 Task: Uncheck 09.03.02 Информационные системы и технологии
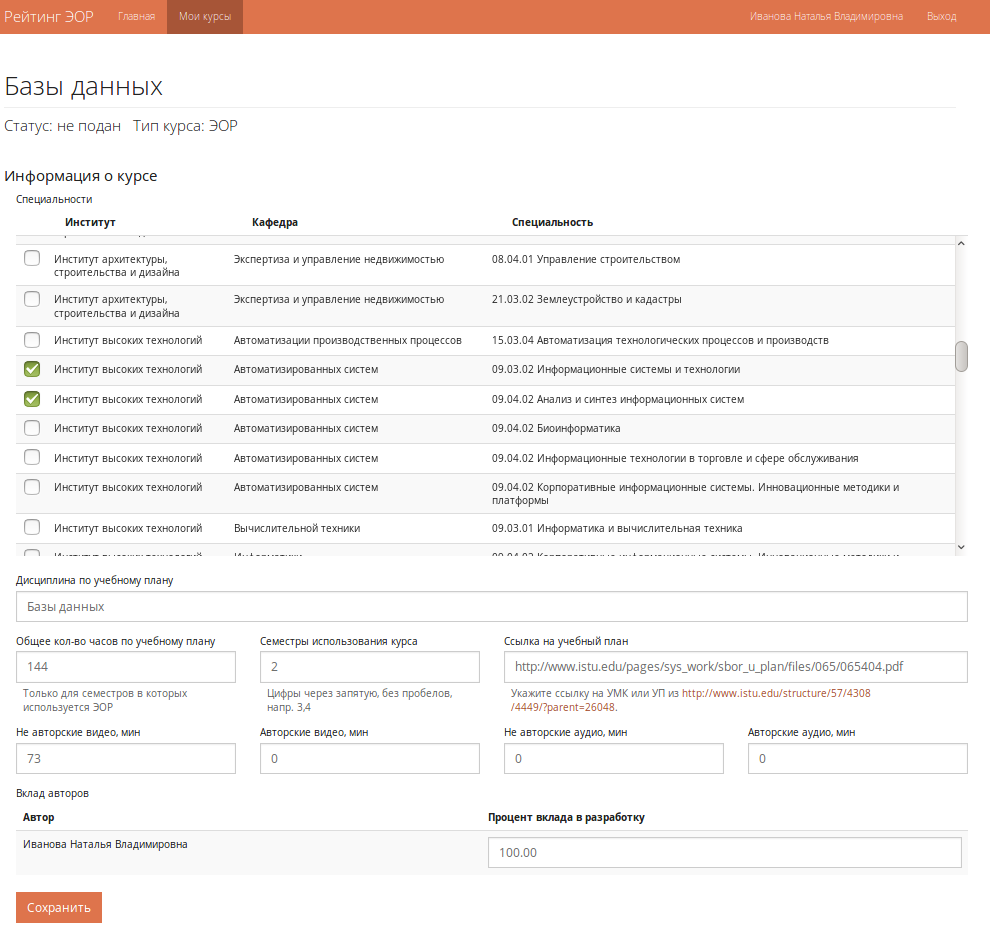coord(32,369)
